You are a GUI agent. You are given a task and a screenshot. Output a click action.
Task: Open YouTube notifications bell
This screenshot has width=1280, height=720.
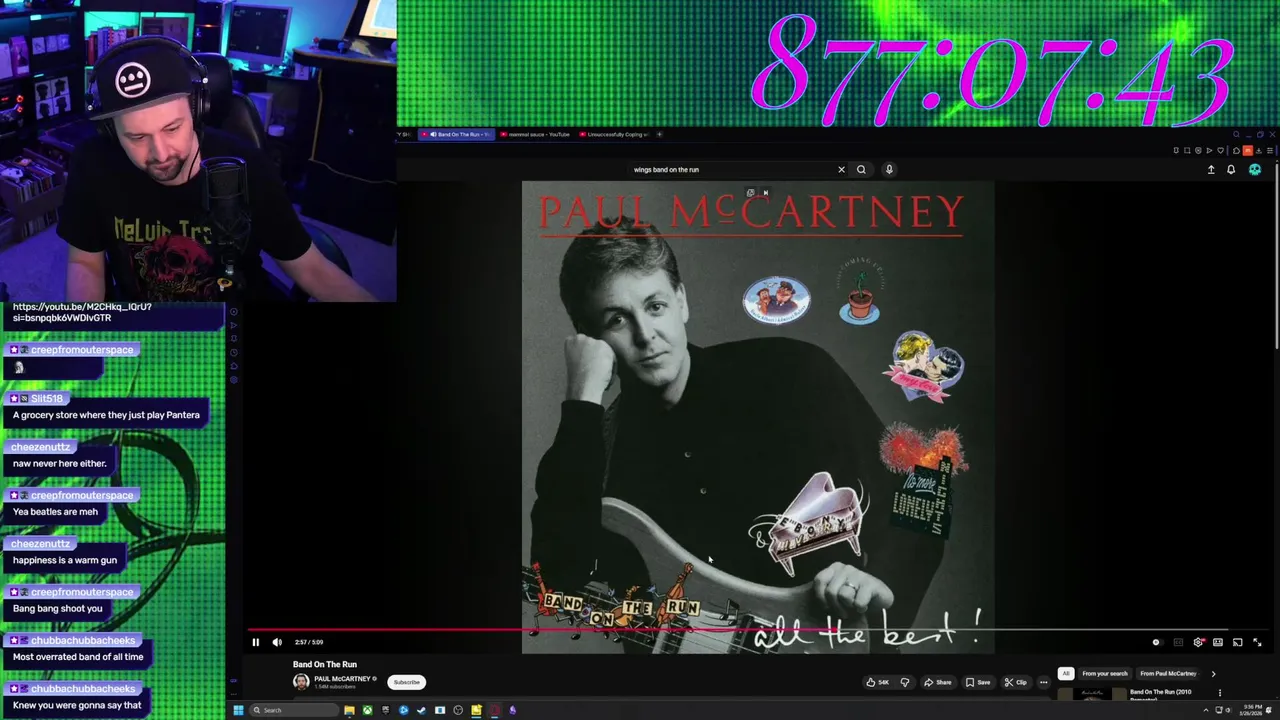pyautogui.click(x=1231, y=170)
